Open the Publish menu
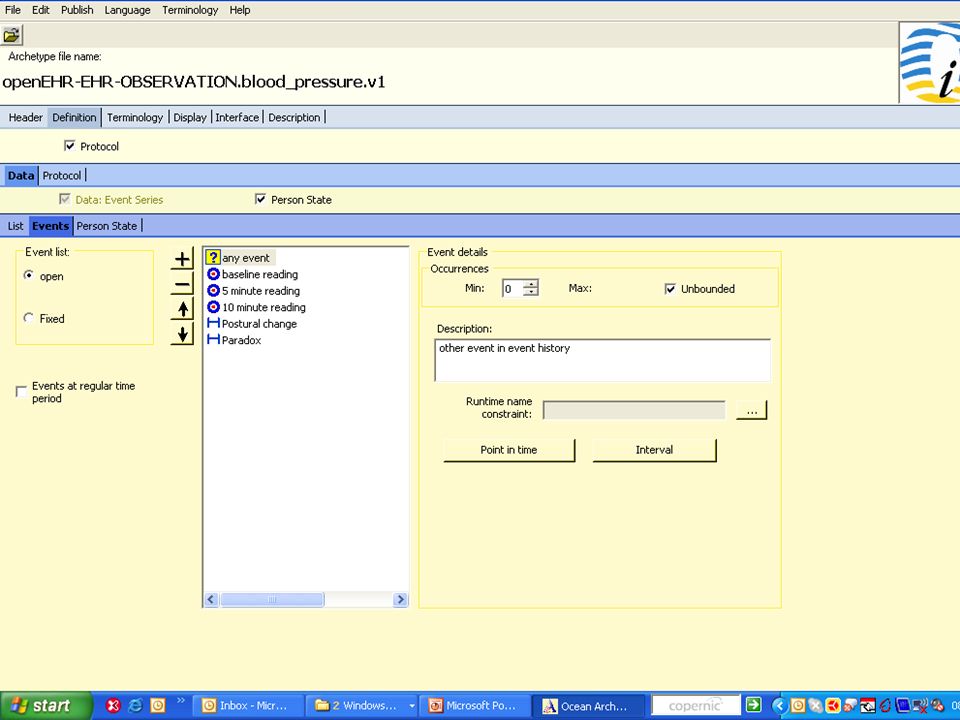Screen dimensions: 960x720 pyautogui.click(x=77, y=10)
